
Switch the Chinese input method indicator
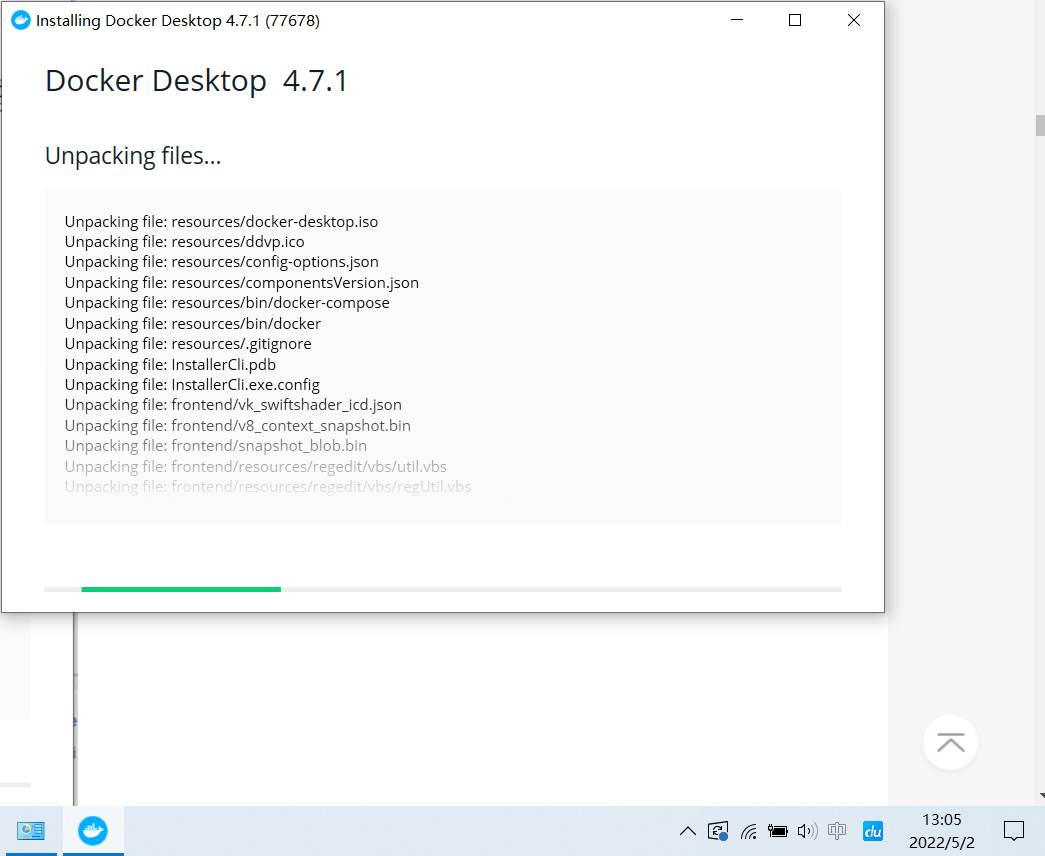click(x=836, y=831)
